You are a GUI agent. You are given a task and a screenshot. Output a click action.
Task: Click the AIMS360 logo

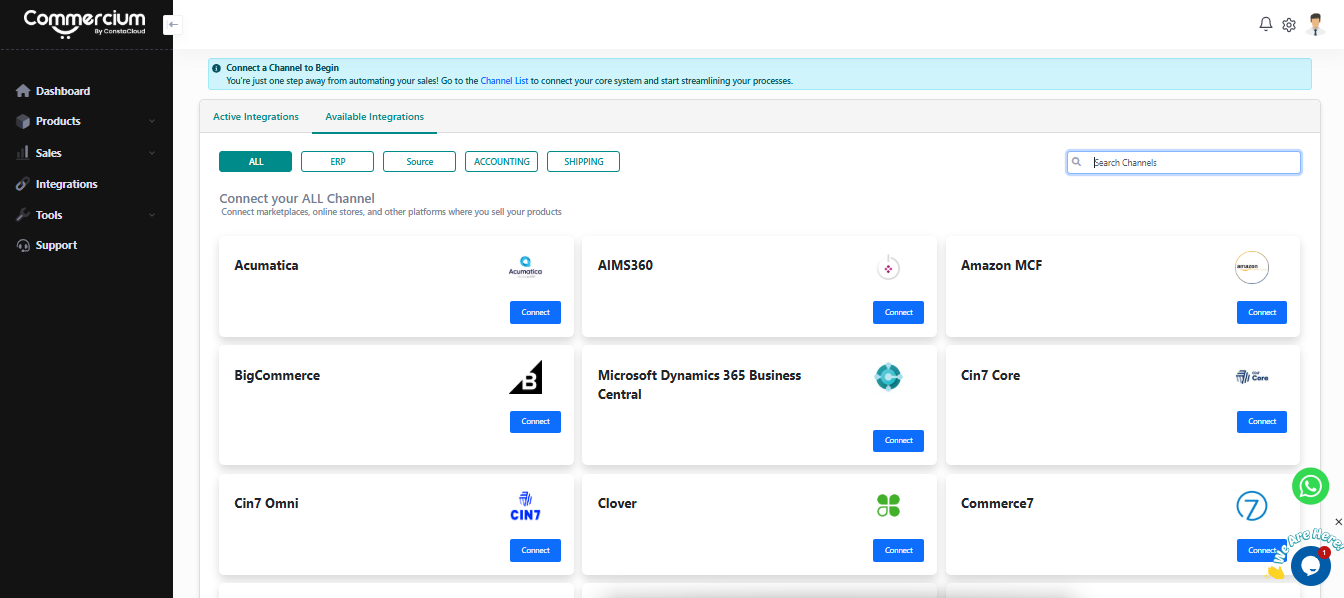pyautogui.click(x=888, y=268)
